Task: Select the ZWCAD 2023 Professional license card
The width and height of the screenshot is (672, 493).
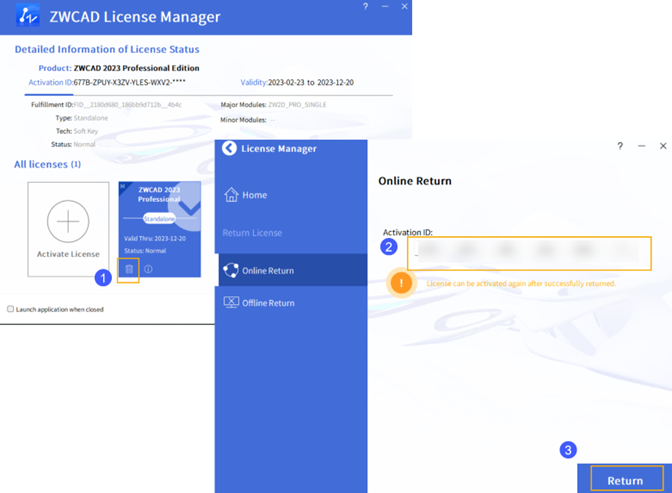Action: pyautogui.click(x=159, y=228)
